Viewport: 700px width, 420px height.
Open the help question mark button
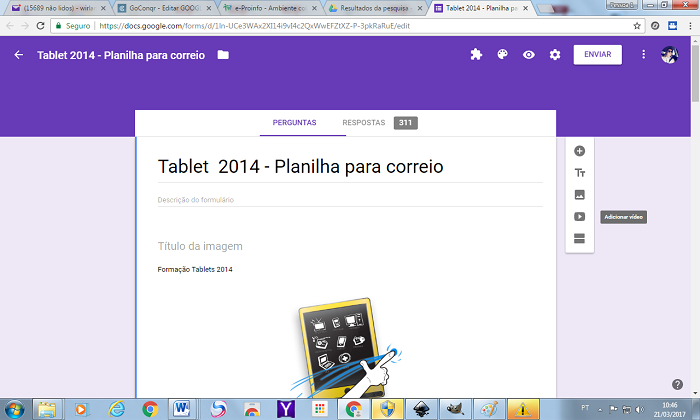[x=678, y=384]
